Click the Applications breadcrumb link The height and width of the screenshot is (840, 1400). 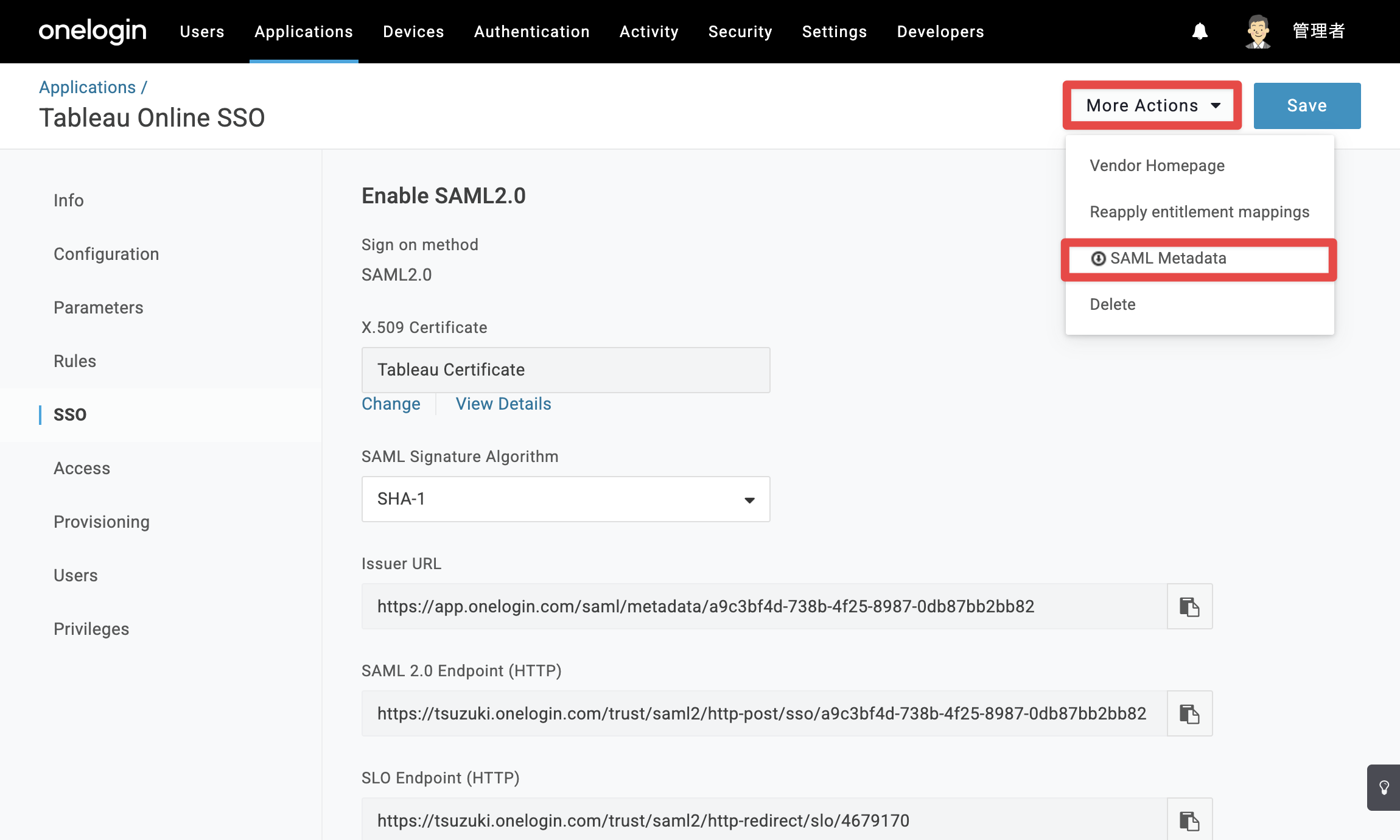coord(87,87)
